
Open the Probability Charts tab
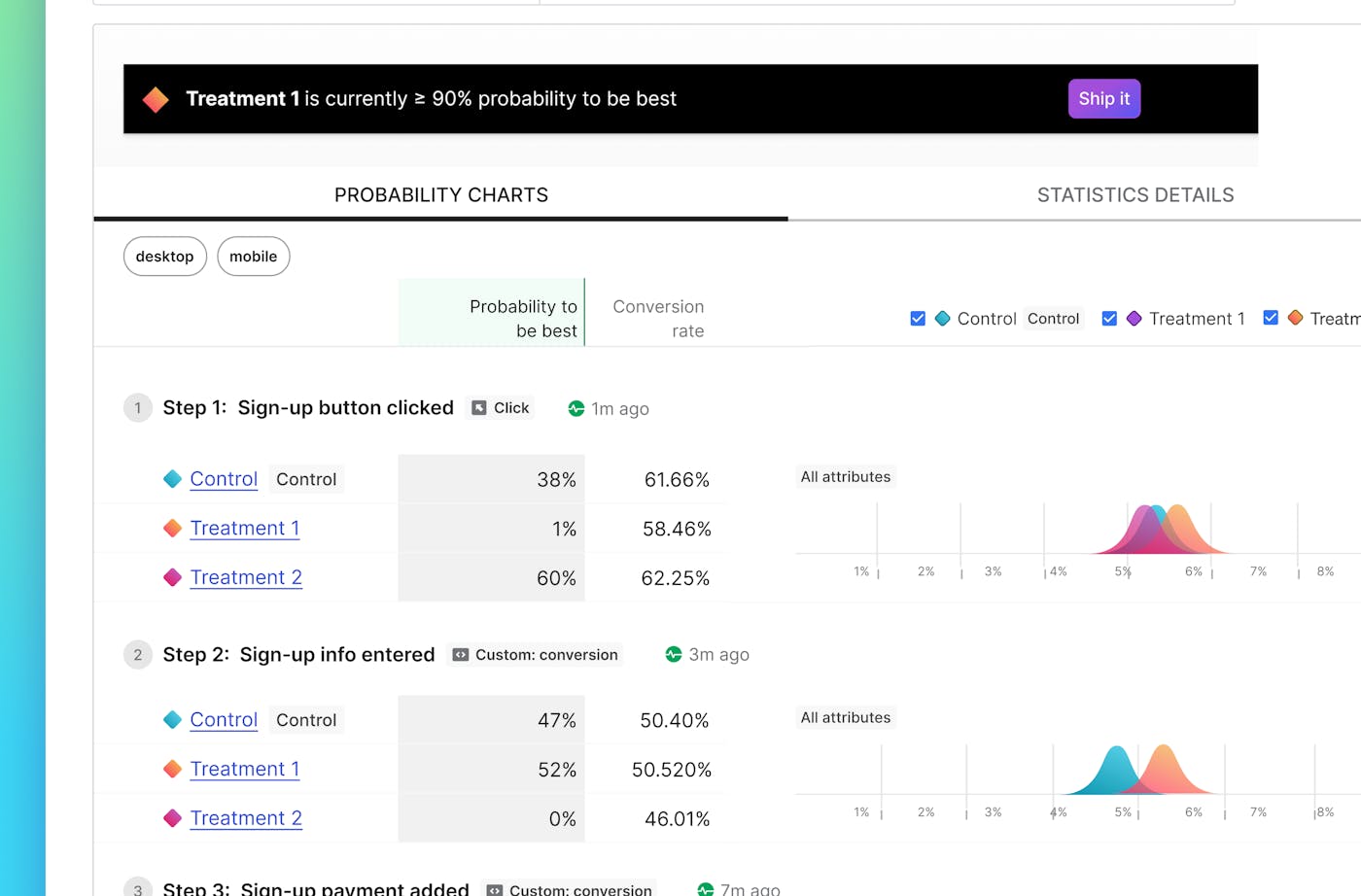coord(441,195)
